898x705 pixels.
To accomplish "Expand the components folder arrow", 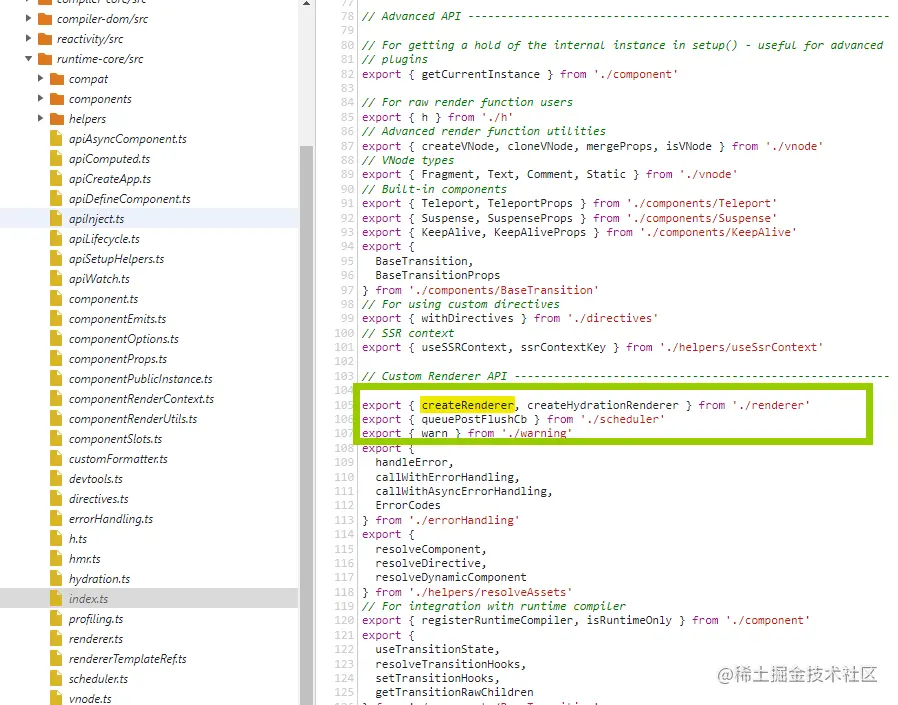I will pyautogui.click(x=41, y=99).
